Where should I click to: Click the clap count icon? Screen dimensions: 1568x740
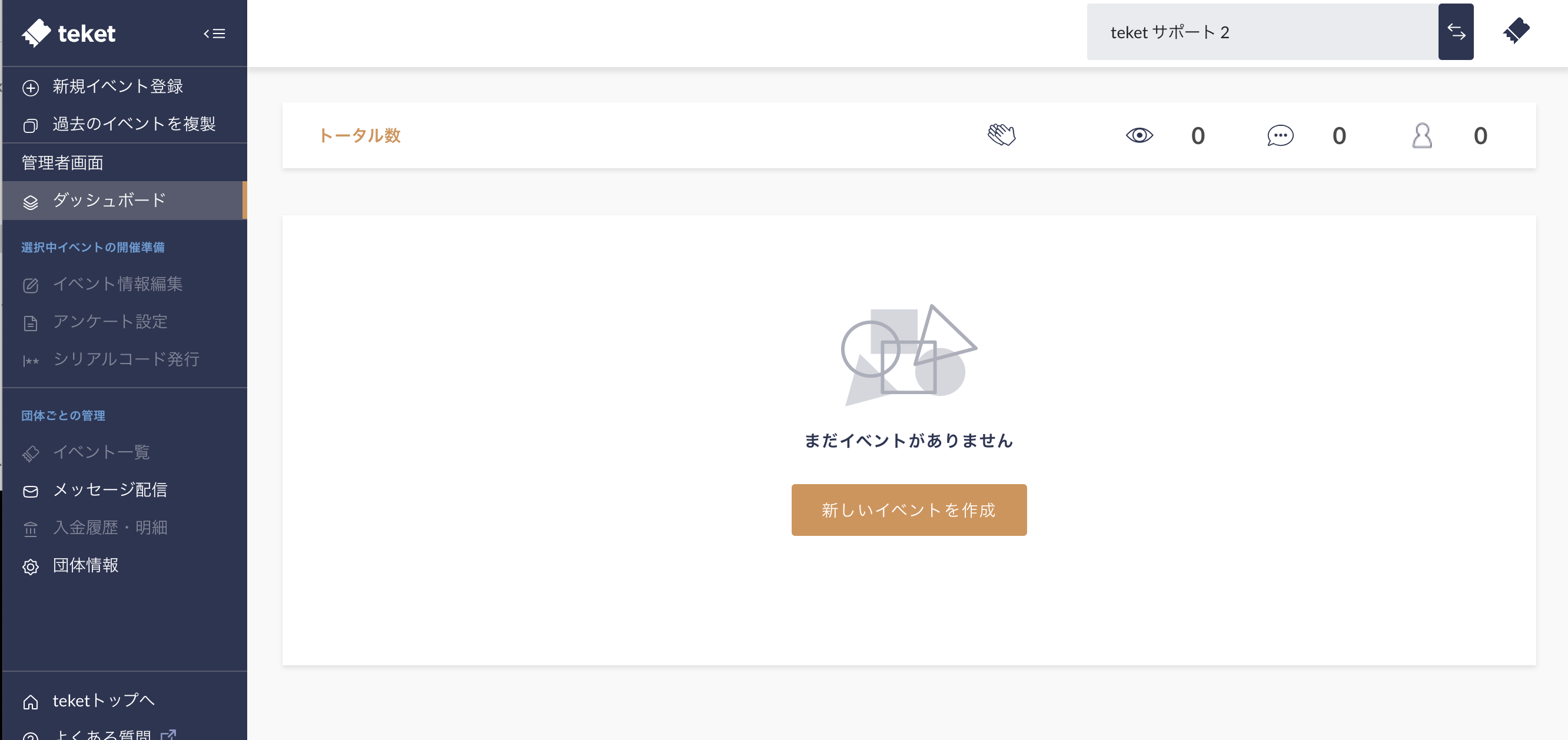point(1002,135)
